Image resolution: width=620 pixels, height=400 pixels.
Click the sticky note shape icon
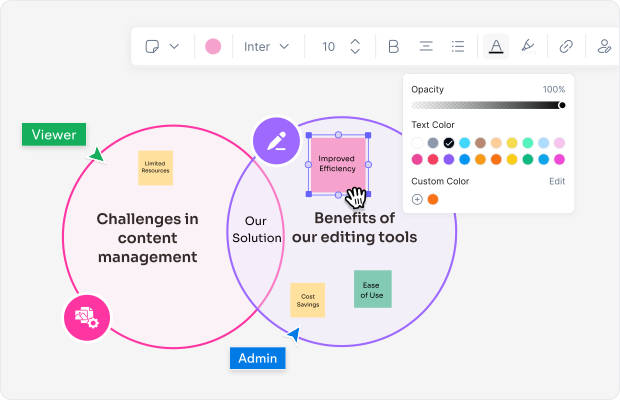(152, 46)
